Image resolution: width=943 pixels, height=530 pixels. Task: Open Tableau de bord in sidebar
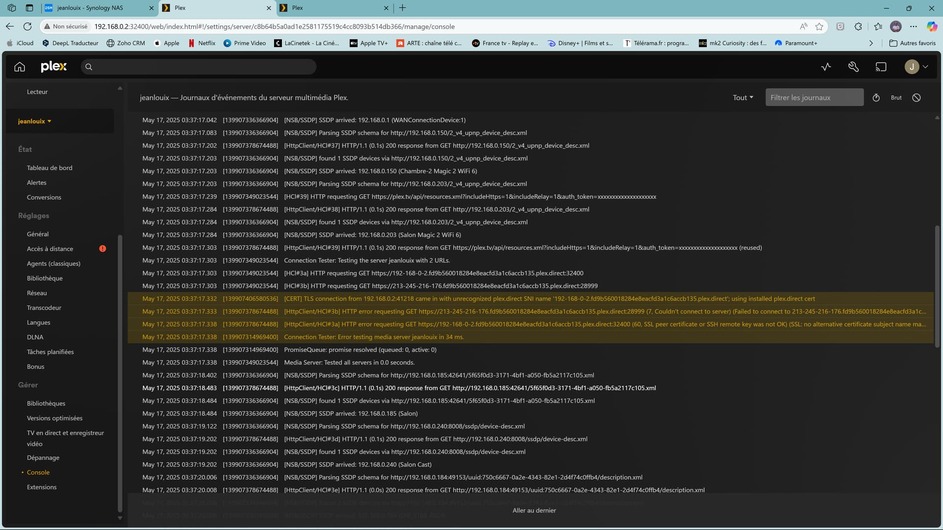[49, 168]
